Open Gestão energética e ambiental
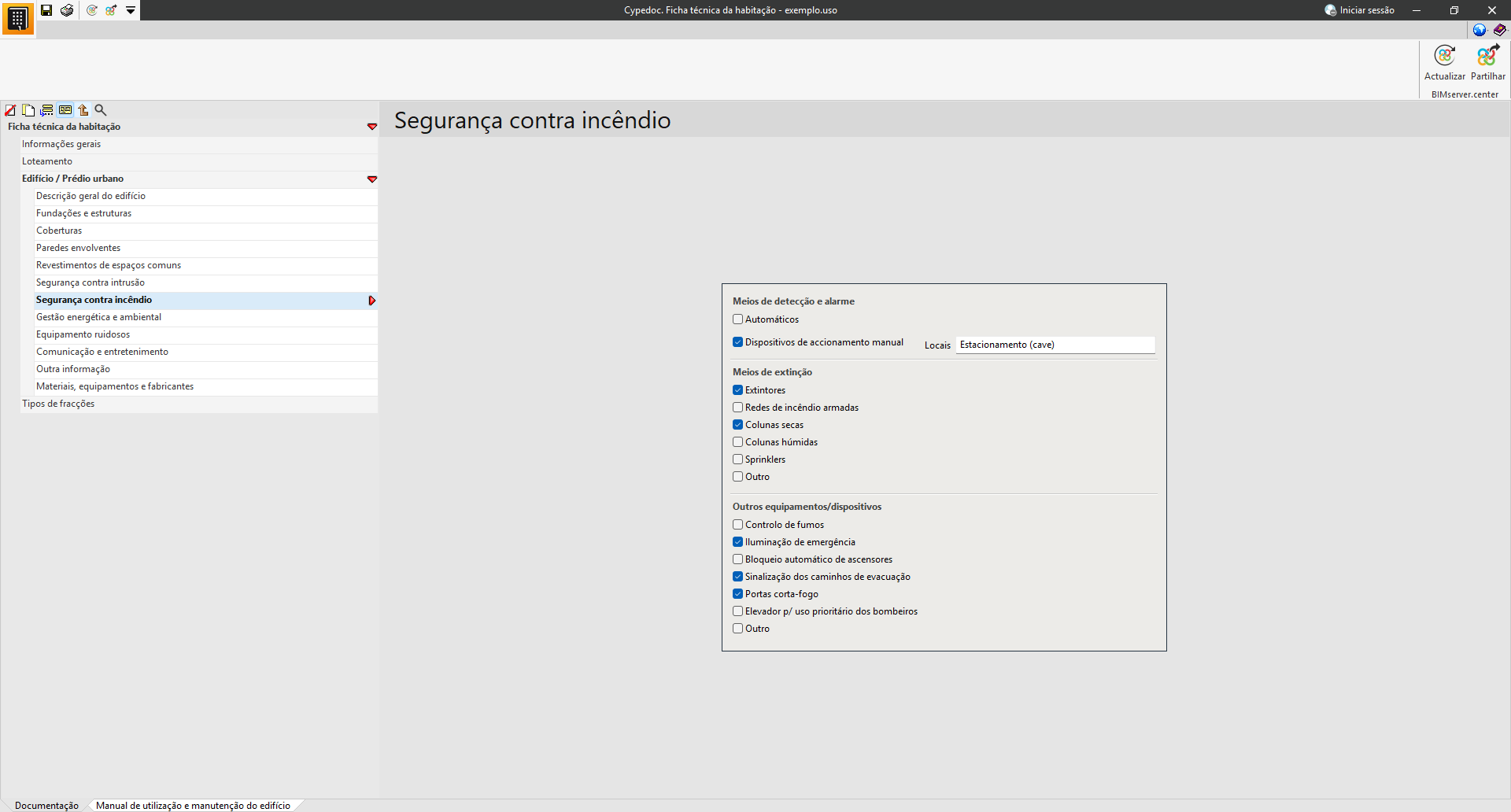The width and height of the screenshot is (1511, 812). point(98,317)
